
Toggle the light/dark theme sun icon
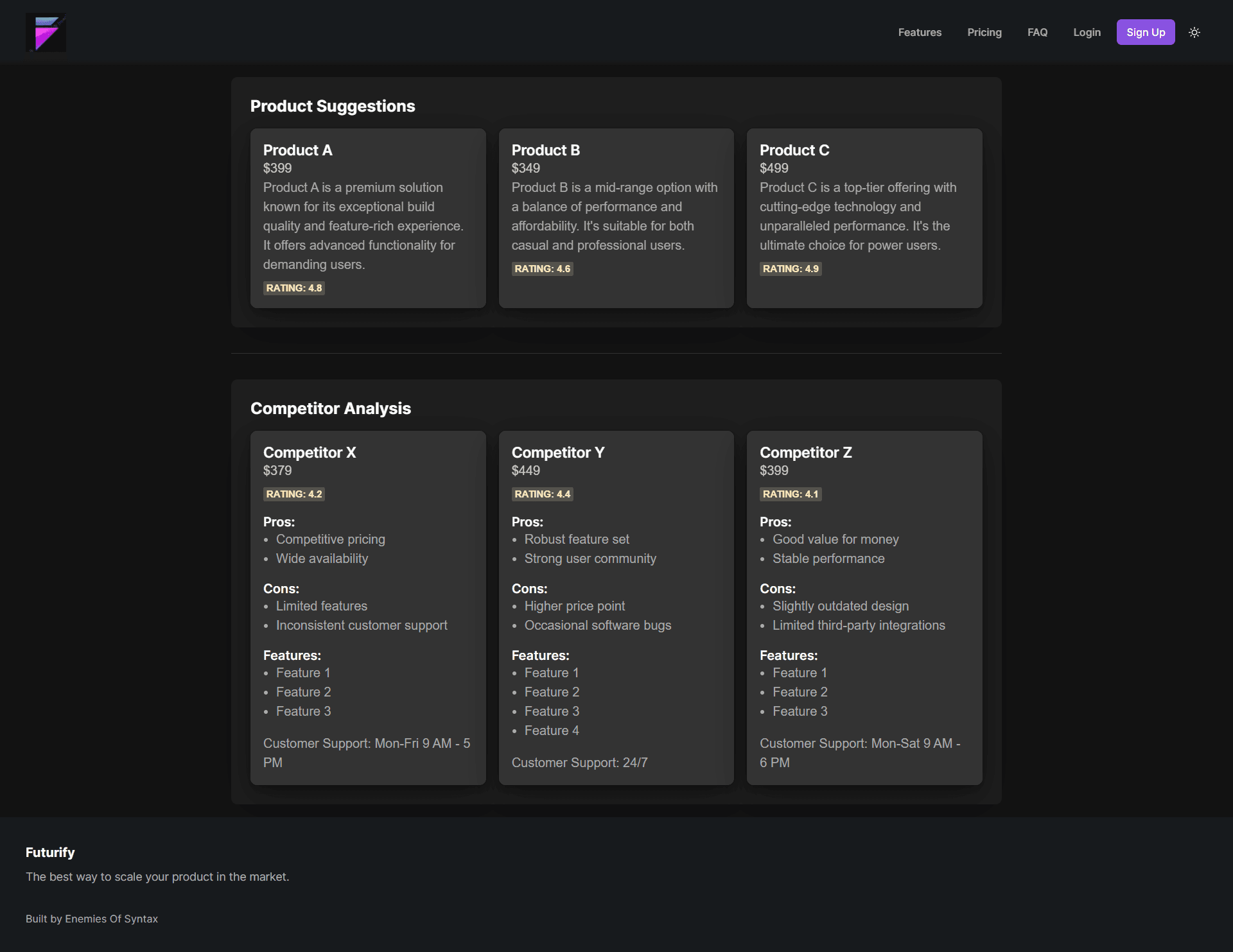[1194, 32]
